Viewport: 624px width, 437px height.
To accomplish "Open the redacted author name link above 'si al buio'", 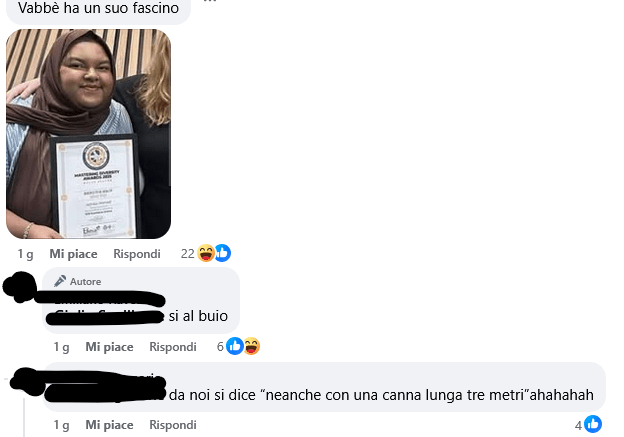I will (99, 298).
